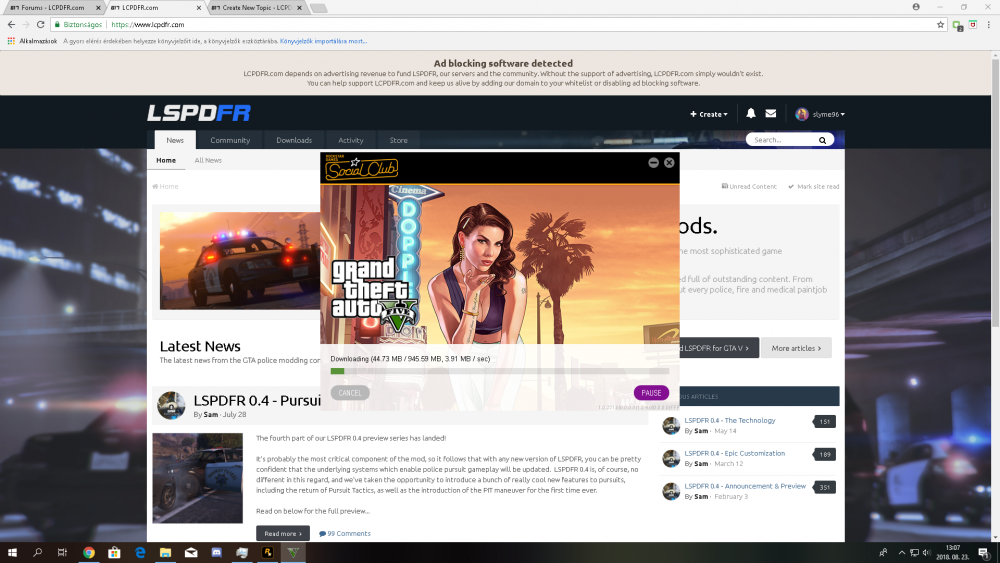Pause the GTA V download
The image size is (1000, 563).
(x=651, y=393)
